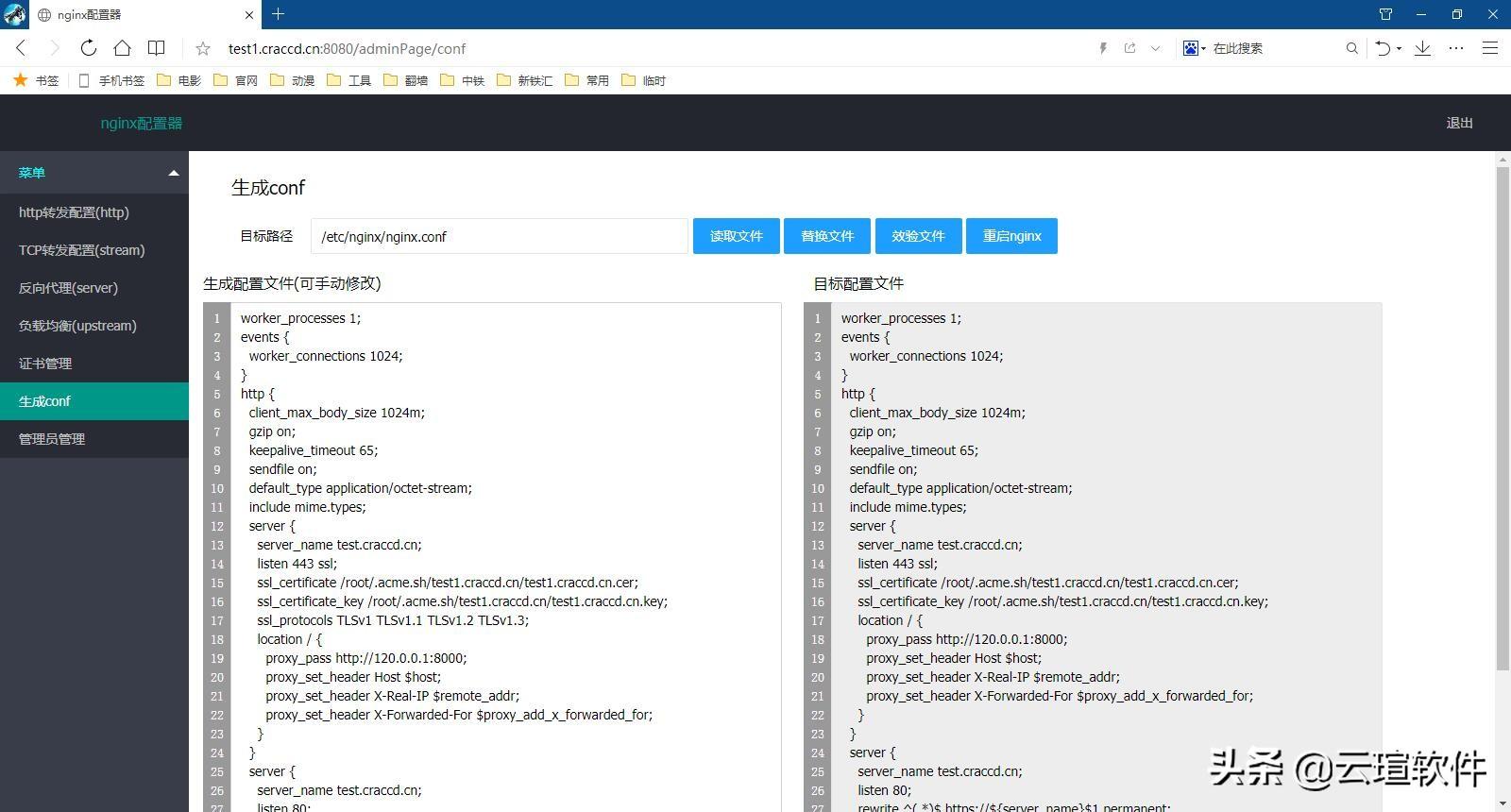Open the 临时 bookmark folder
1511x812 pixels.
coord(644,80)
